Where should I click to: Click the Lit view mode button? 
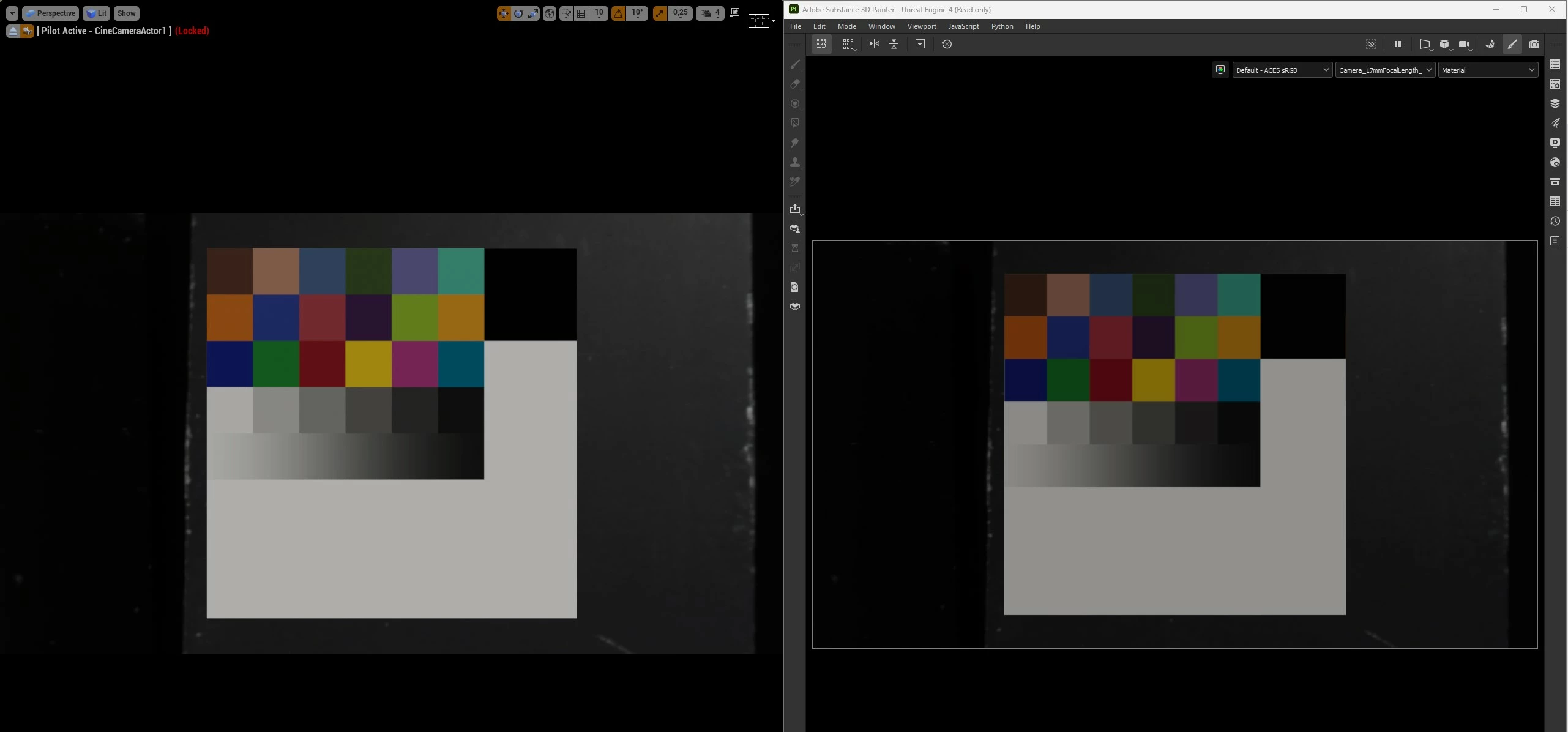(x=96, y=13)
